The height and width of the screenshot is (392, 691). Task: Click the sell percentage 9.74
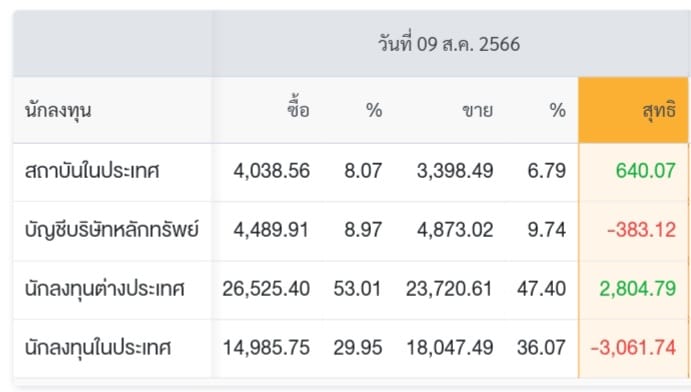[547, 230]
